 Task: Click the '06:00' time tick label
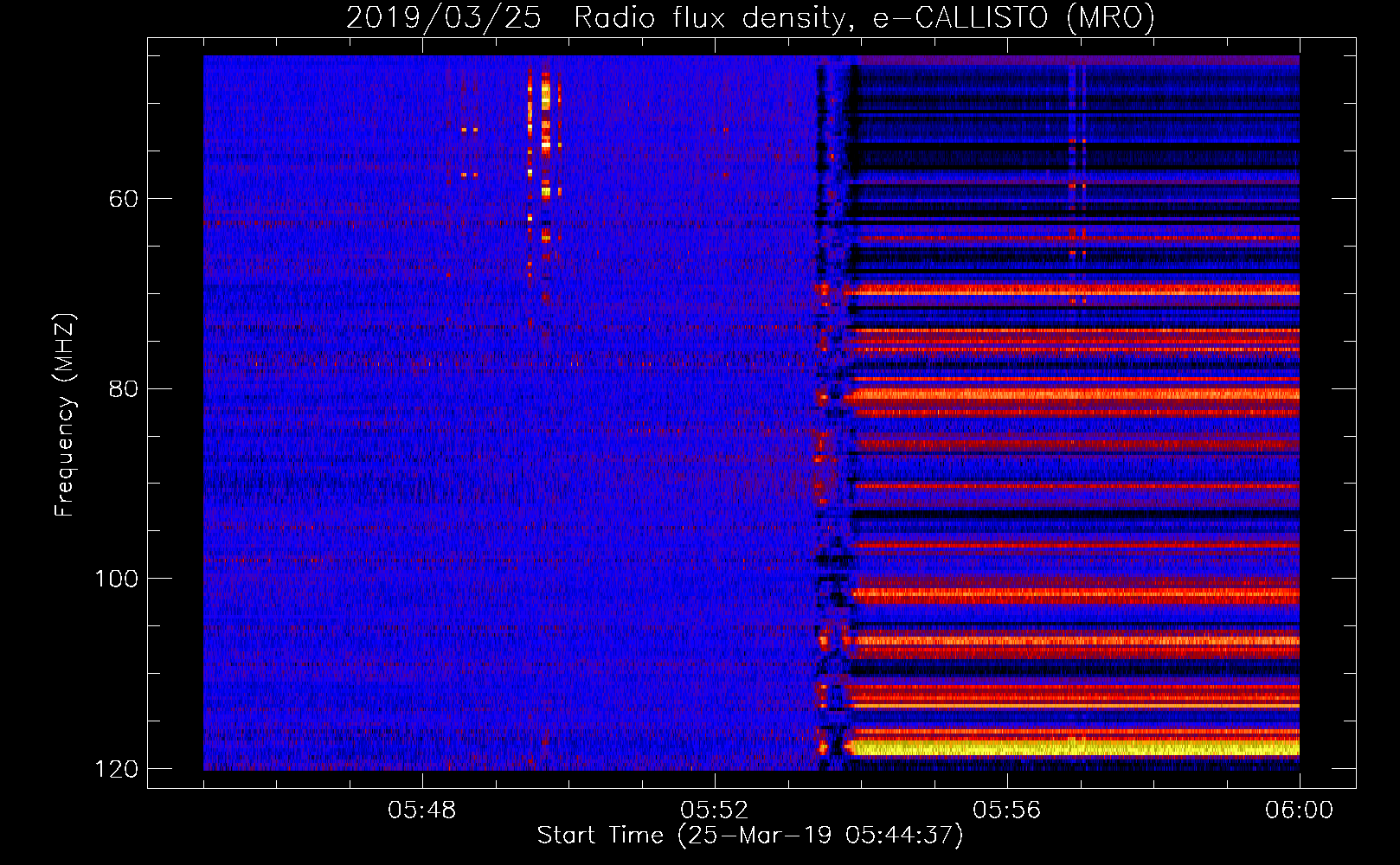tap(1299, 811)
